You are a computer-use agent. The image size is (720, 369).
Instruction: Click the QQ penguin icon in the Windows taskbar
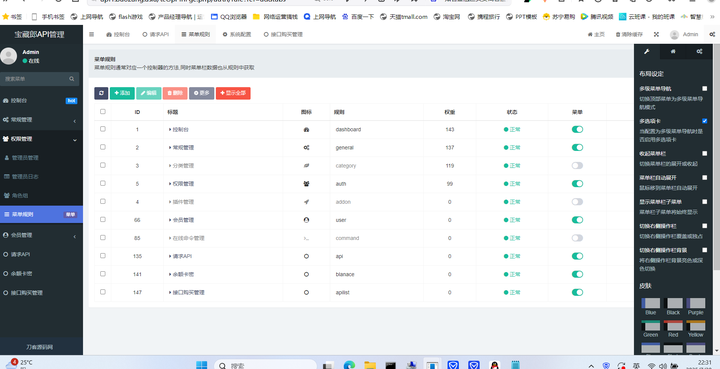(494, 365)
